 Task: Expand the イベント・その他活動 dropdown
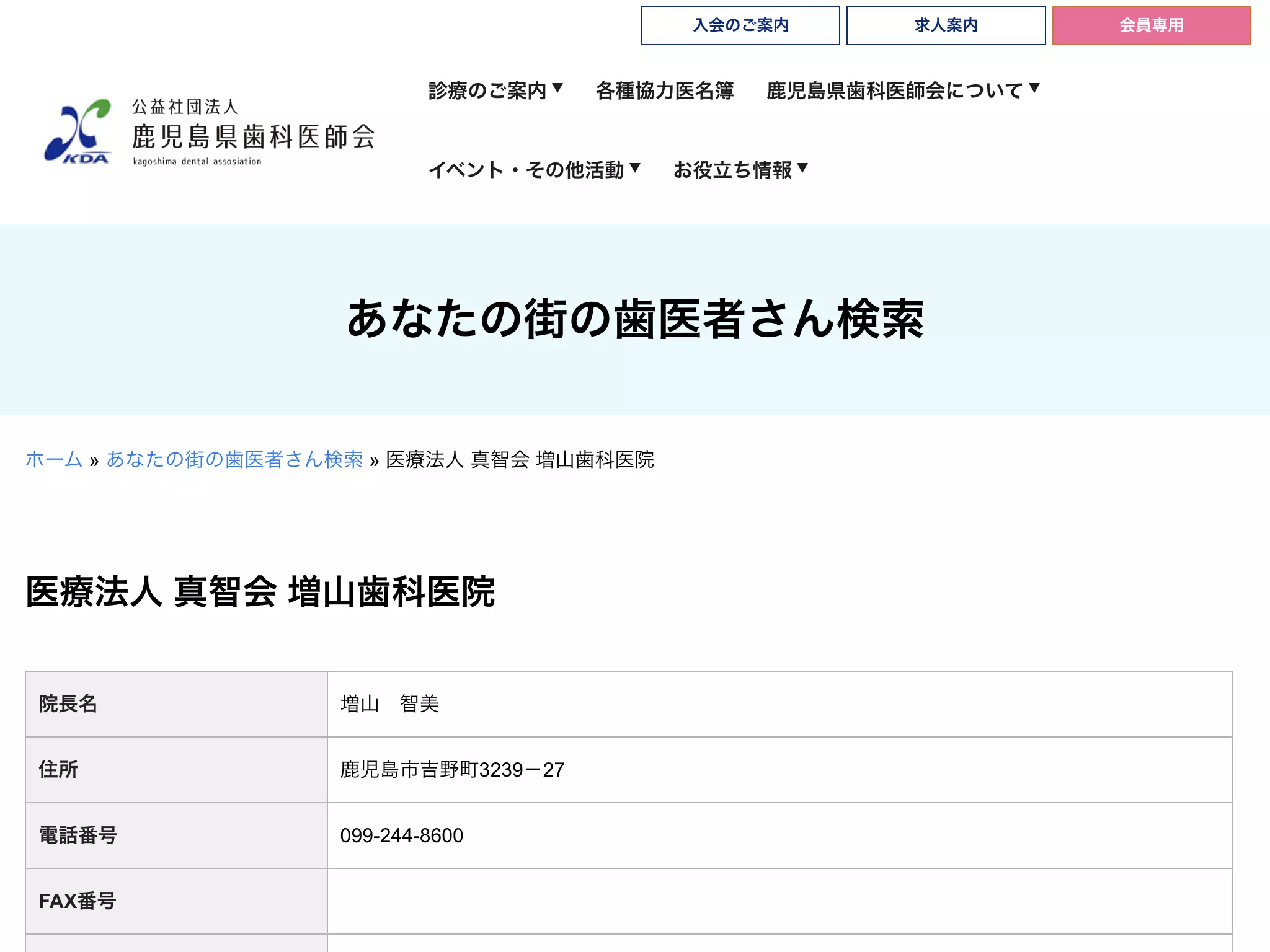pyautogui.click(x=534, y=170)
